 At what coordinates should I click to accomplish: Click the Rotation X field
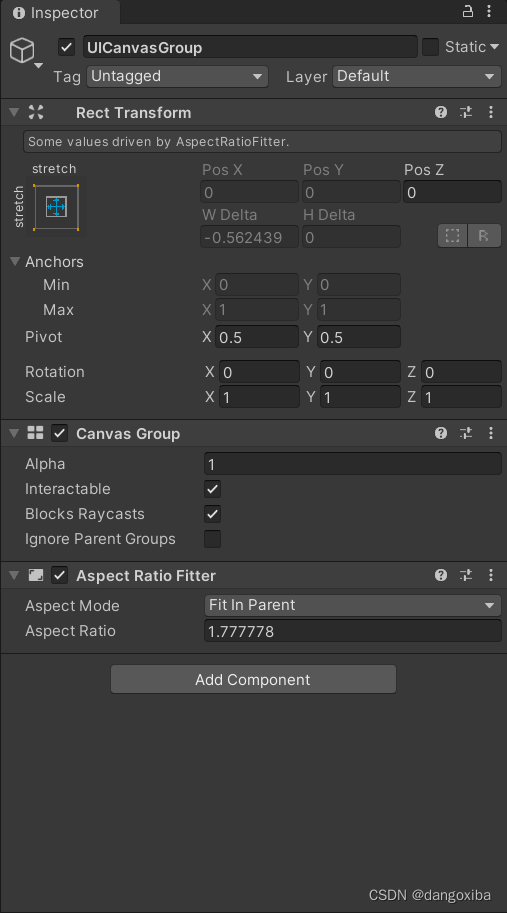coord(259,372)
